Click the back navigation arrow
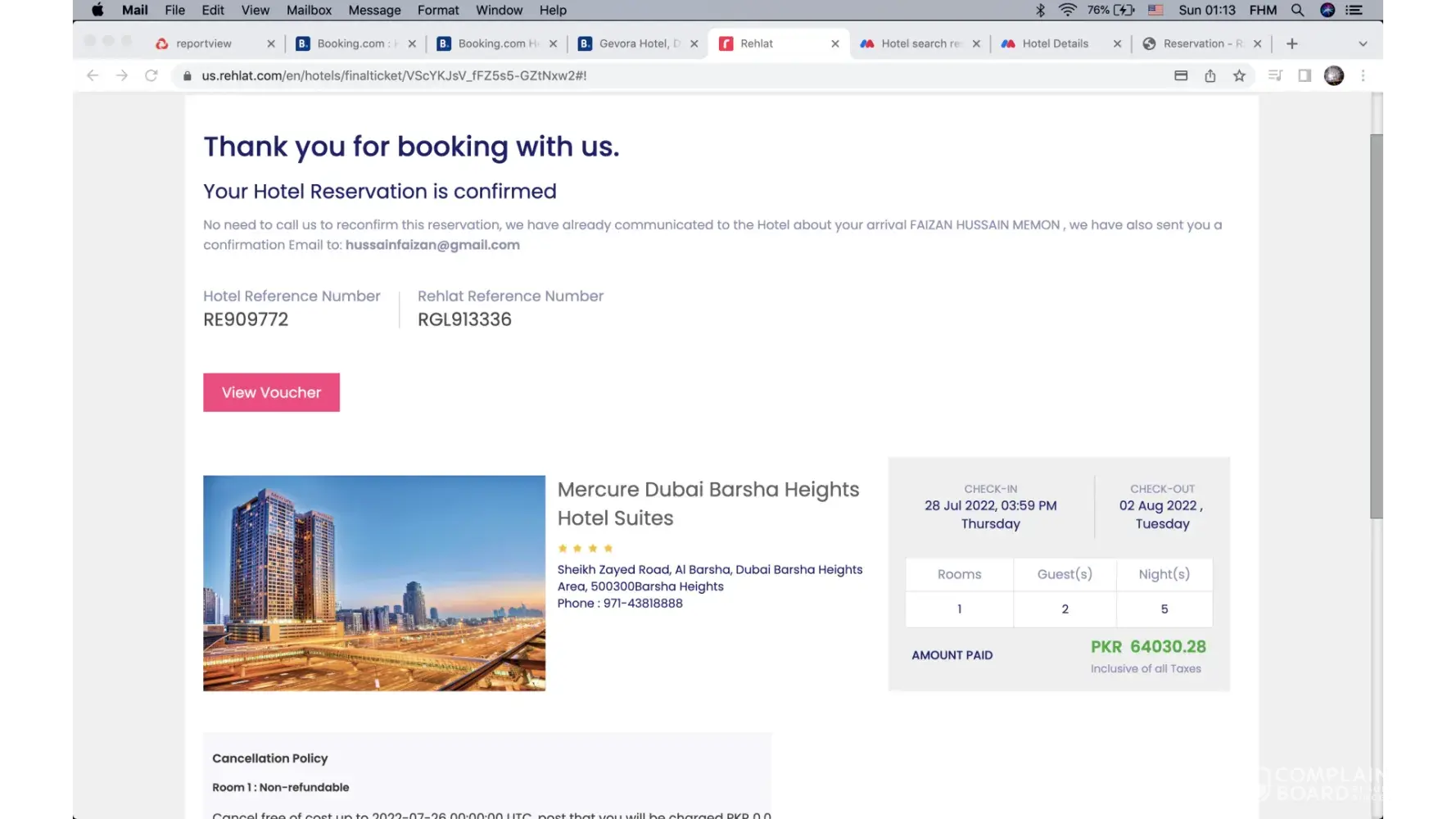1456x819 pixels. [93, 75]
